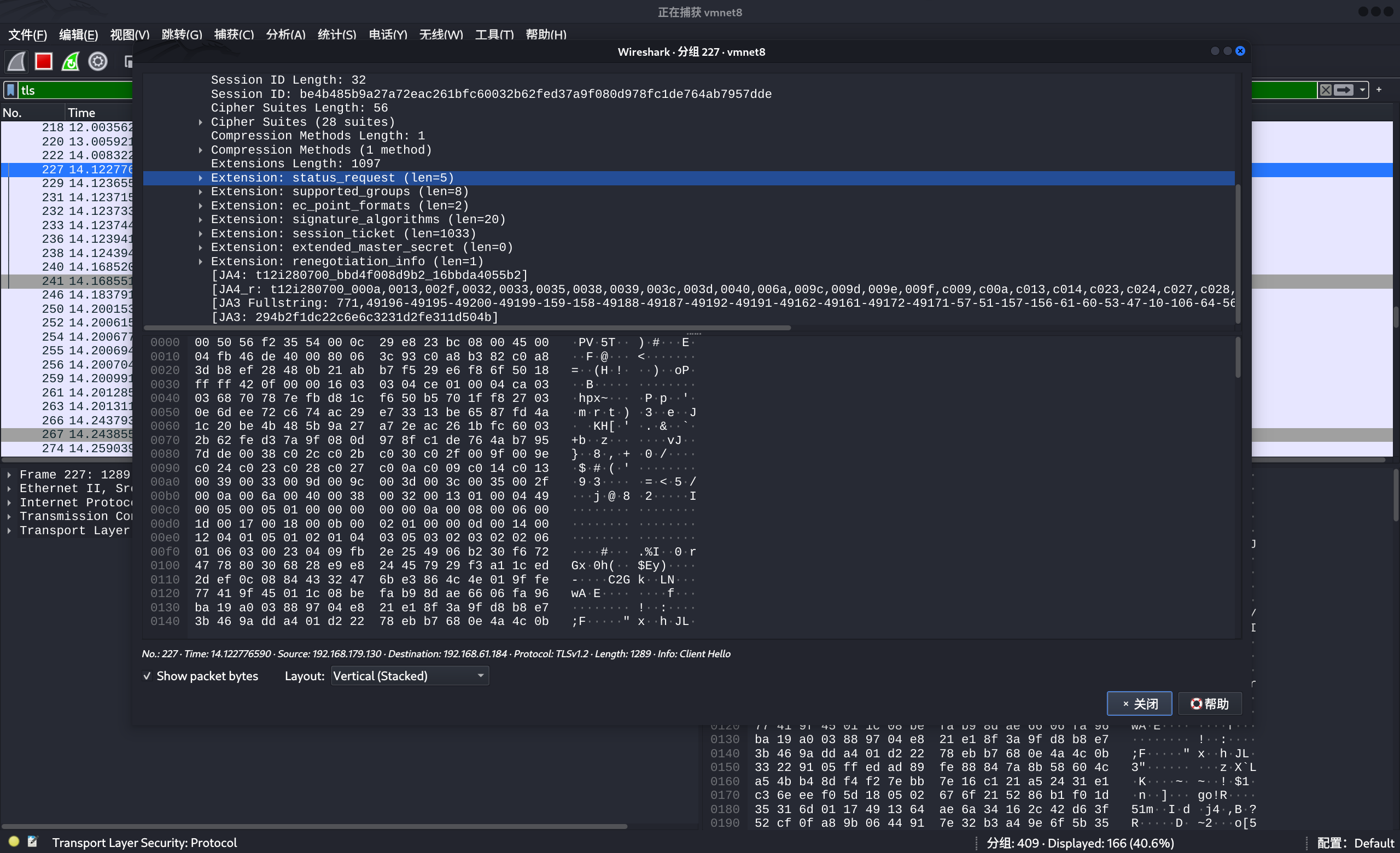1400x853 pixels.
Task: Click the expert information circle in status bar
Action: [x=14, y=842]
